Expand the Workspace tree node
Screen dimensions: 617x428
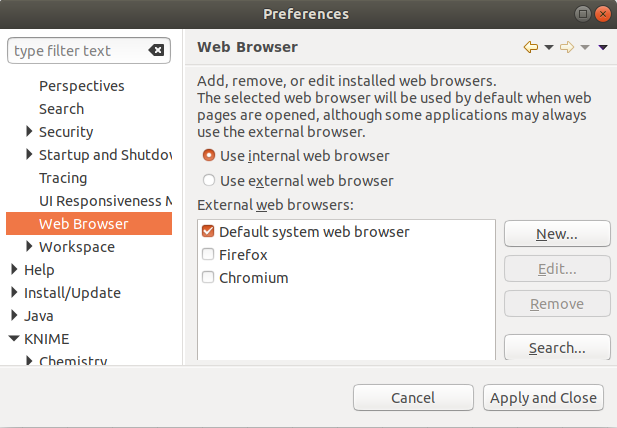coord(29,247)
